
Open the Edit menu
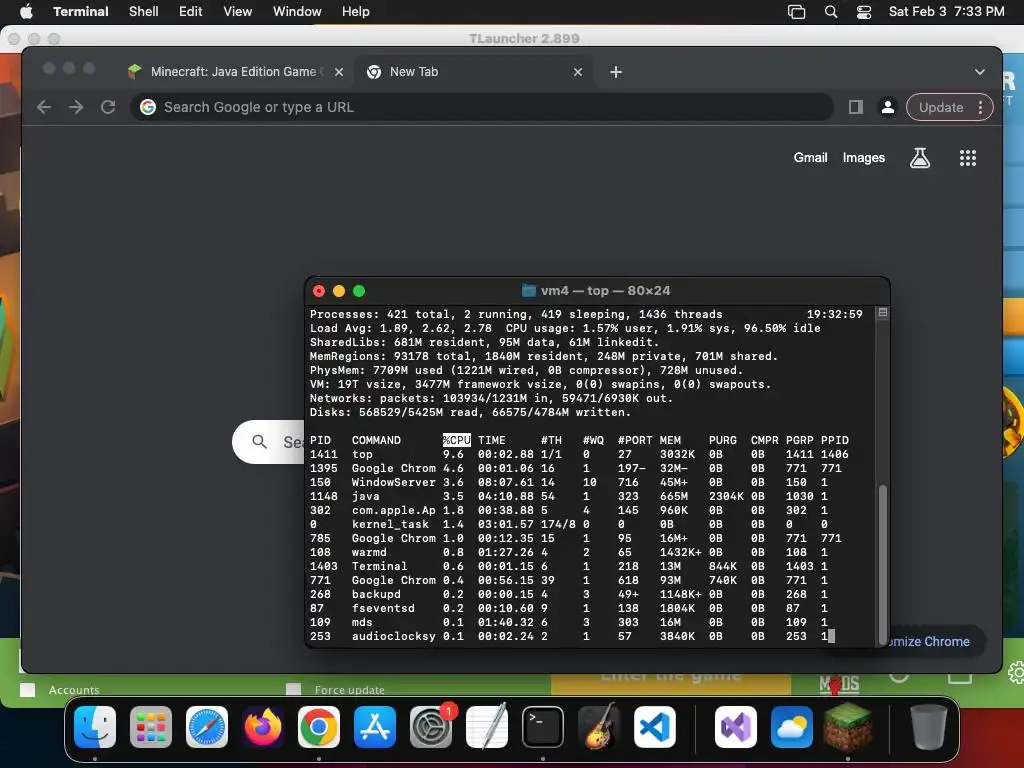191,12
